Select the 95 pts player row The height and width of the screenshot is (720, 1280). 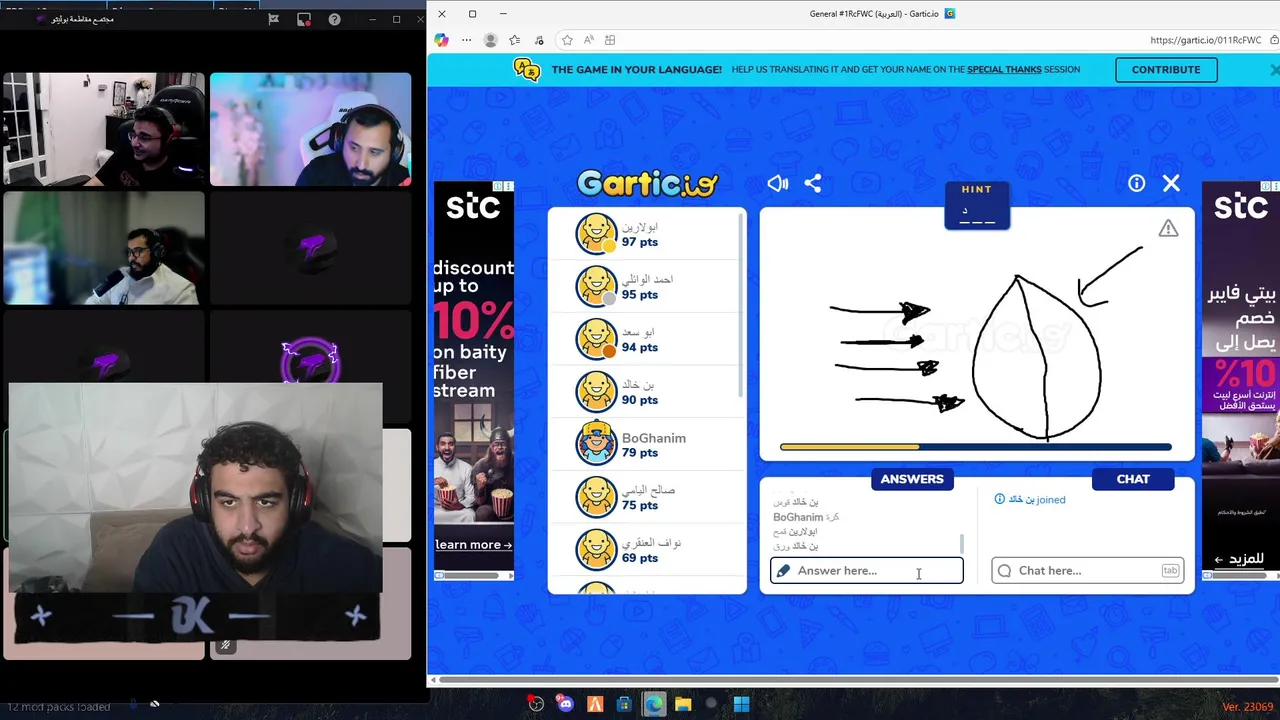click(x=647, y=286)
